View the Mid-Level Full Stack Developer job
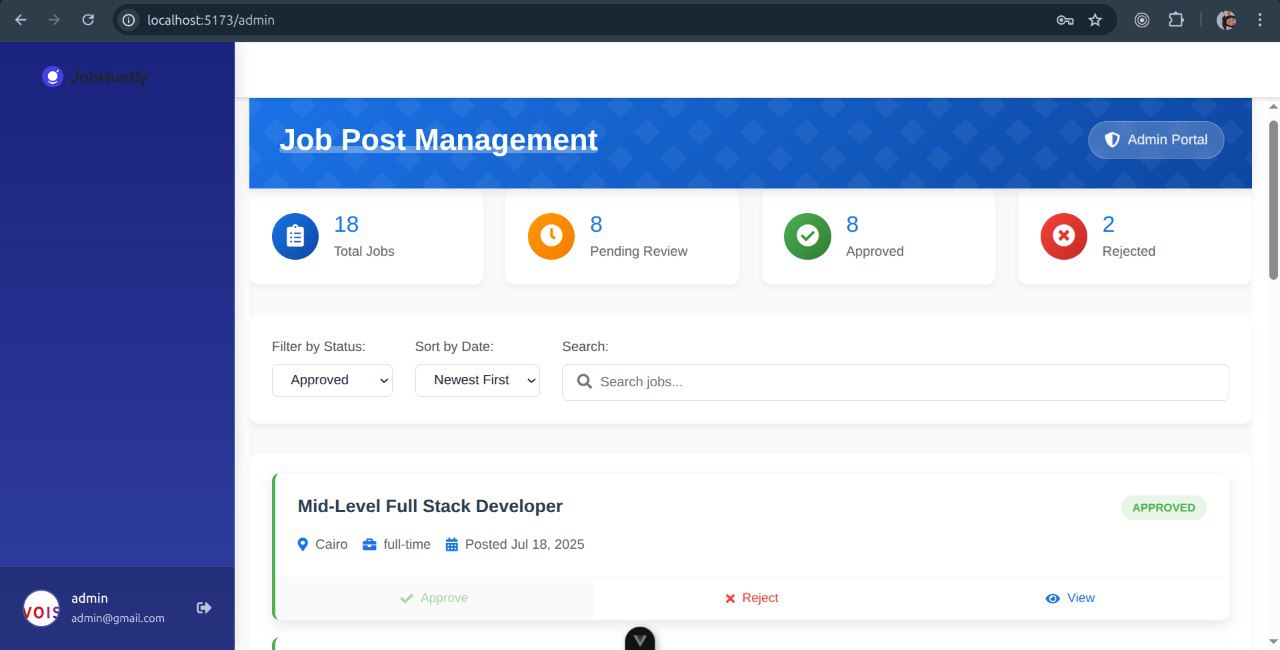Image resolution: width=1280 pixels, height=650 pixels. [x=1070, y=598]
